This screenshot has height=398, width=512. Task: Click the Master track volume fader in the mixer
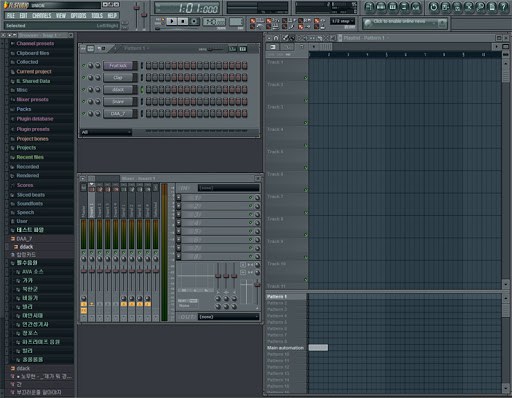pos(84,272)
